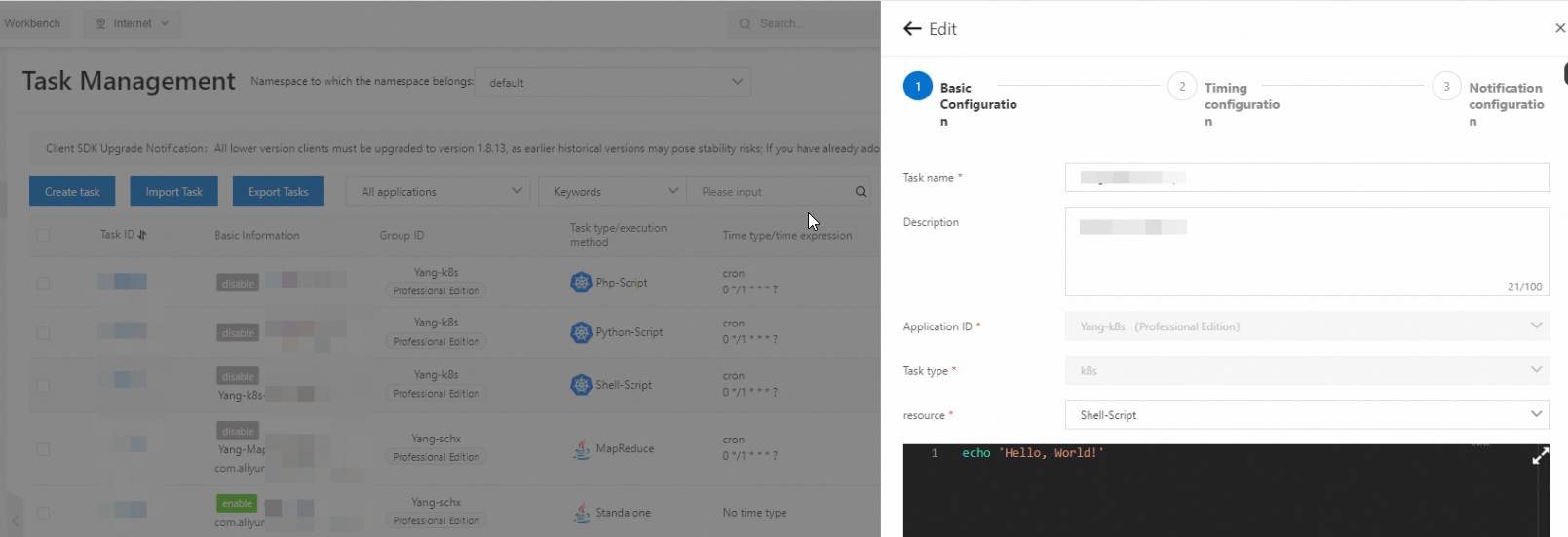Screen dimensions: 1568x537
Task: Click the Php-Script Kubernetes icon
Action: 581,283
